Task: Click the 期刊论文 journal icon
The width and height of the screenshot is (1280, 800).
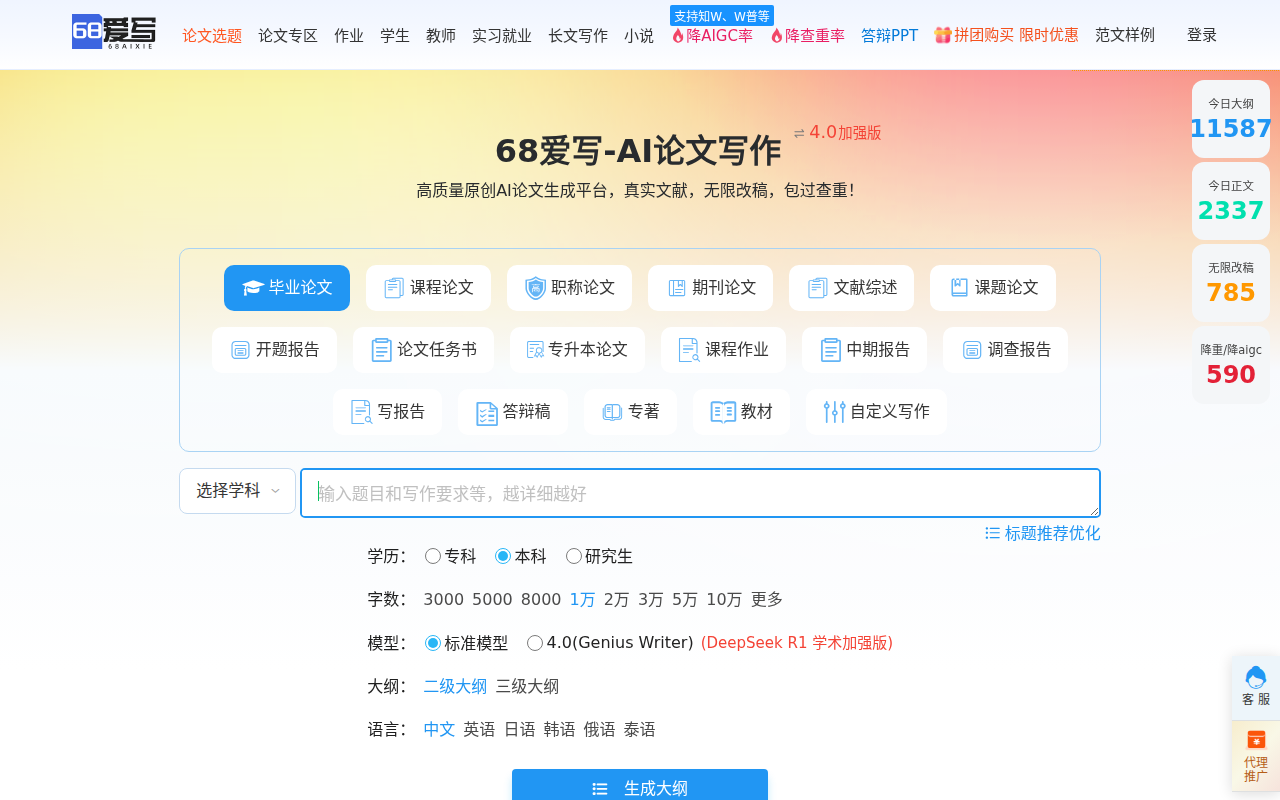Action: 677,288
